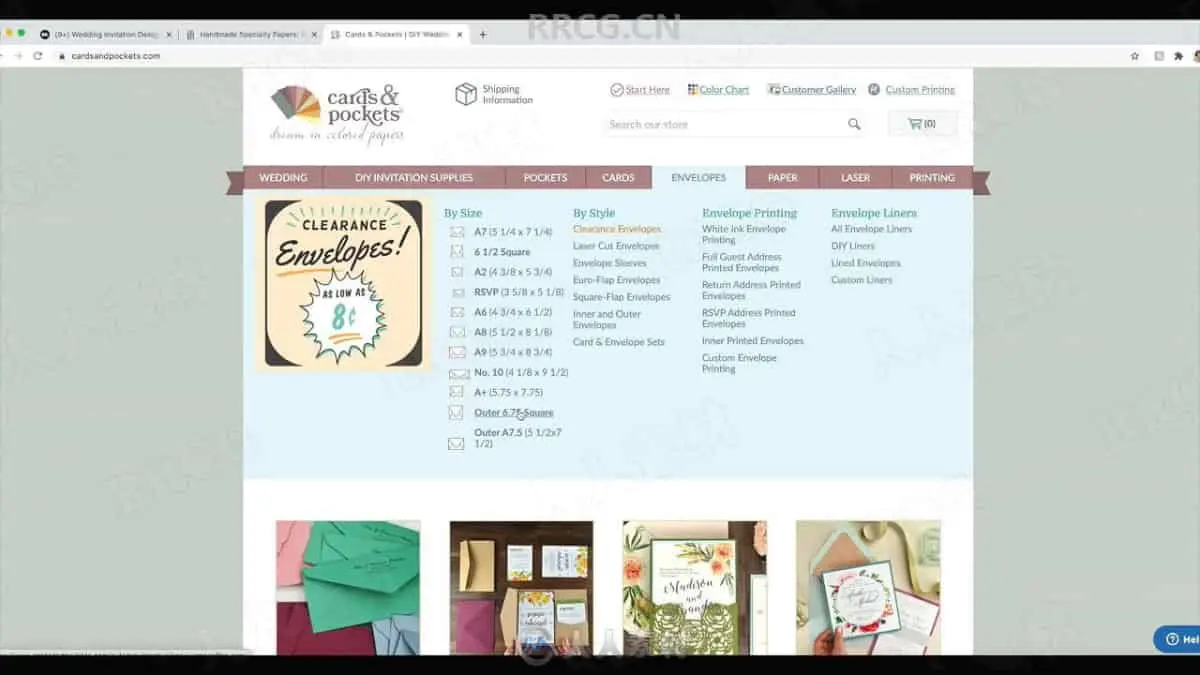Open the ENVELOPES menu
Image resolution: width=1200 pixels, height=675 pixels.
699,178
